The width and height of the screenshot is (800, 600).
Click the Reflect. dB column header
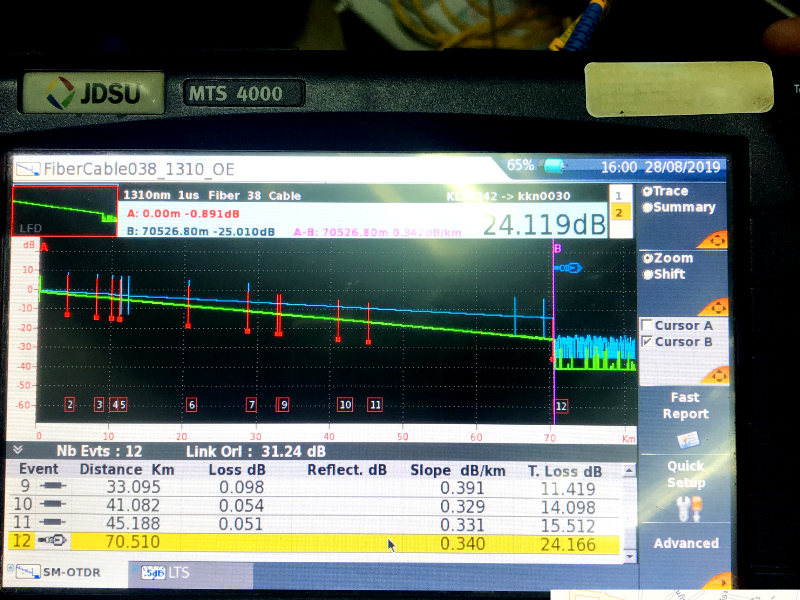point(347,469)
